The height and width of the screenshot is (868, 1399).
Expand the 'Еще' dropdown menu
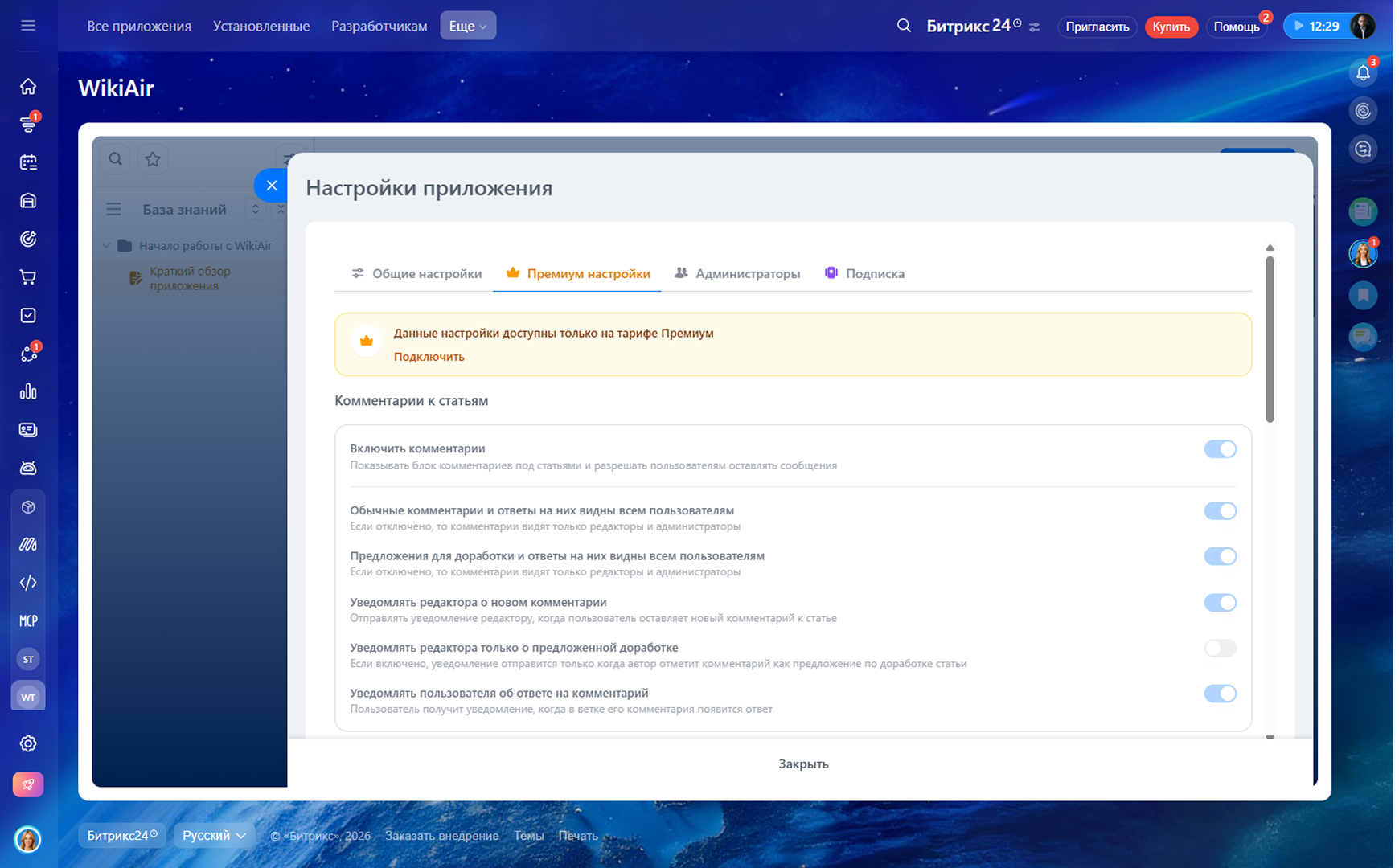(x=467, y=26)
